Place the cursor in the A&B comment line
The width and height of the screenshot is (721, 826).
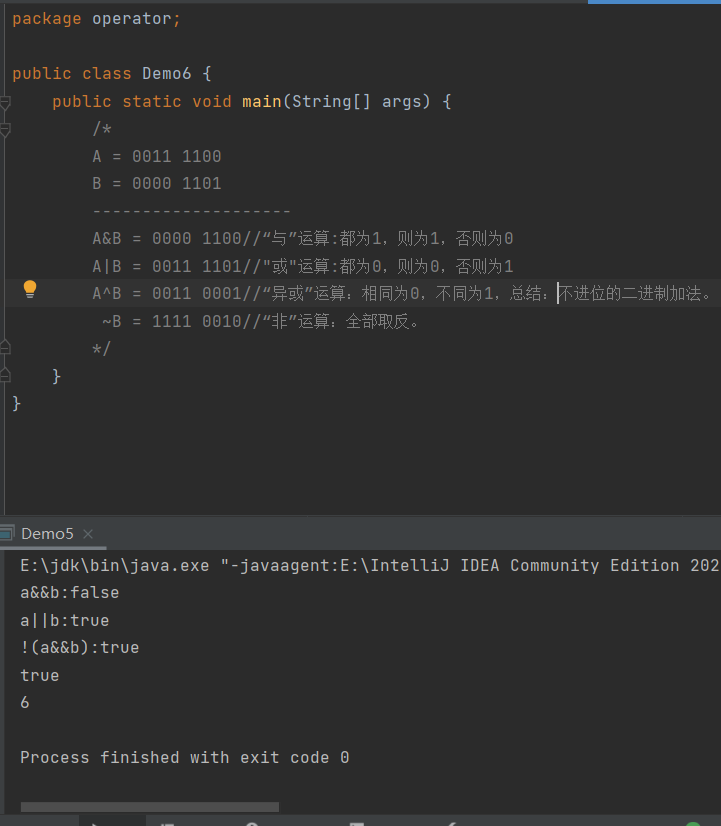(302, 239)
